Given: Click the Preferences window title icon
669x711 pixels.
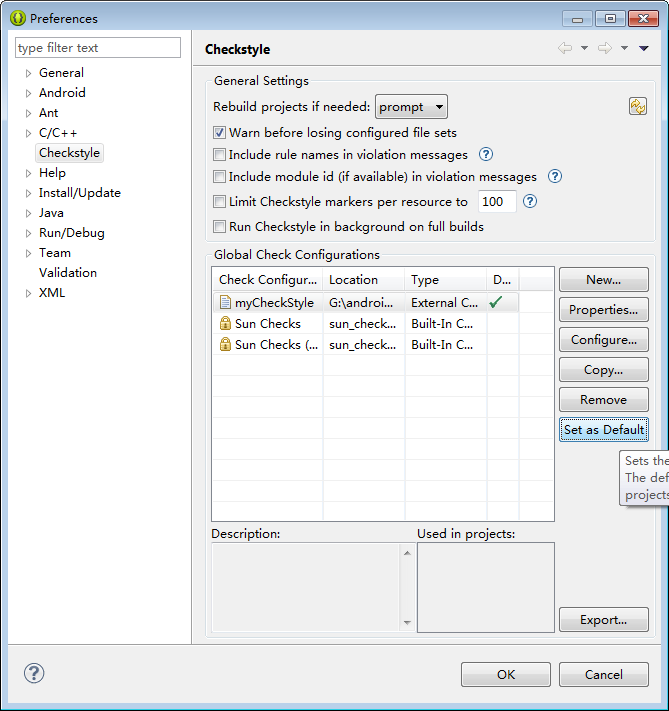Looking at the screenshot, I should tap(18, 18).
